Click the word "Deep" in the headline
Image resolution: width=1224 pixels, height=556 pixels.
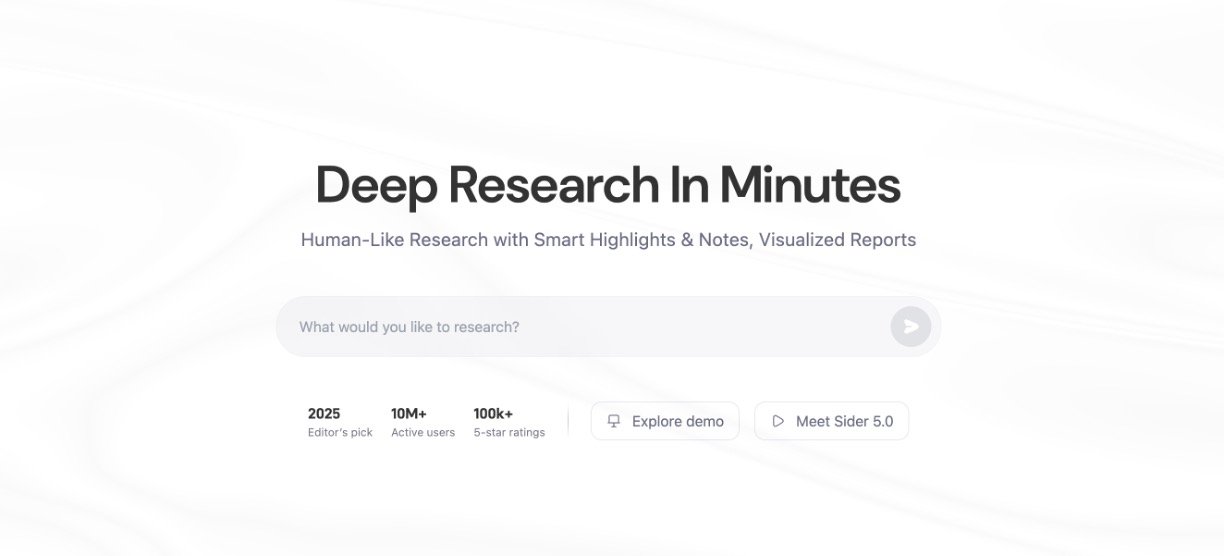click(x=376, y=185)
